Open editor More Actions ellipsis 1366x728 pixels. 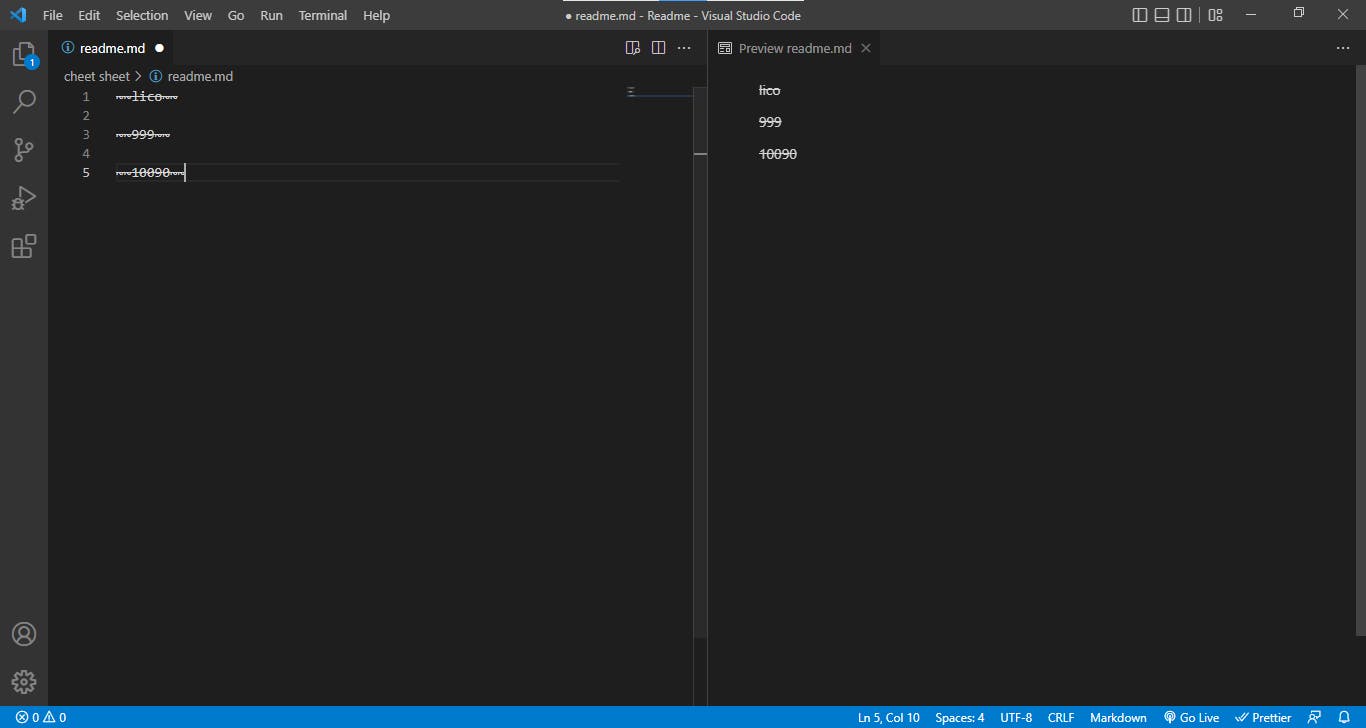pyautogui.click(x=684, y=48)
